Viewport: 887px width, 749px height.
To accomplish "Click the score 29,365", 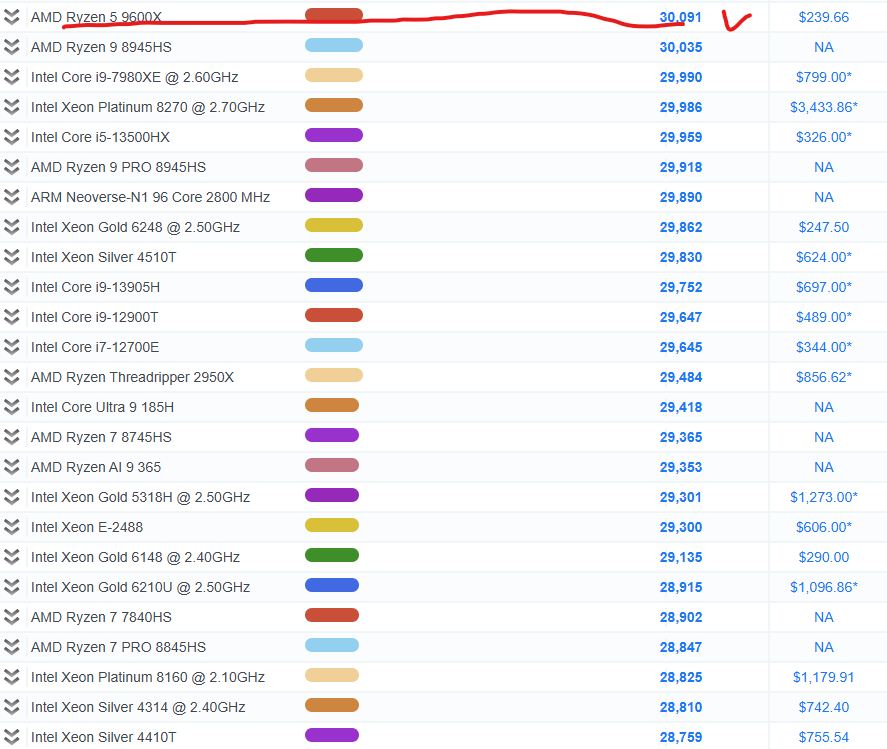I will (681, 437).
